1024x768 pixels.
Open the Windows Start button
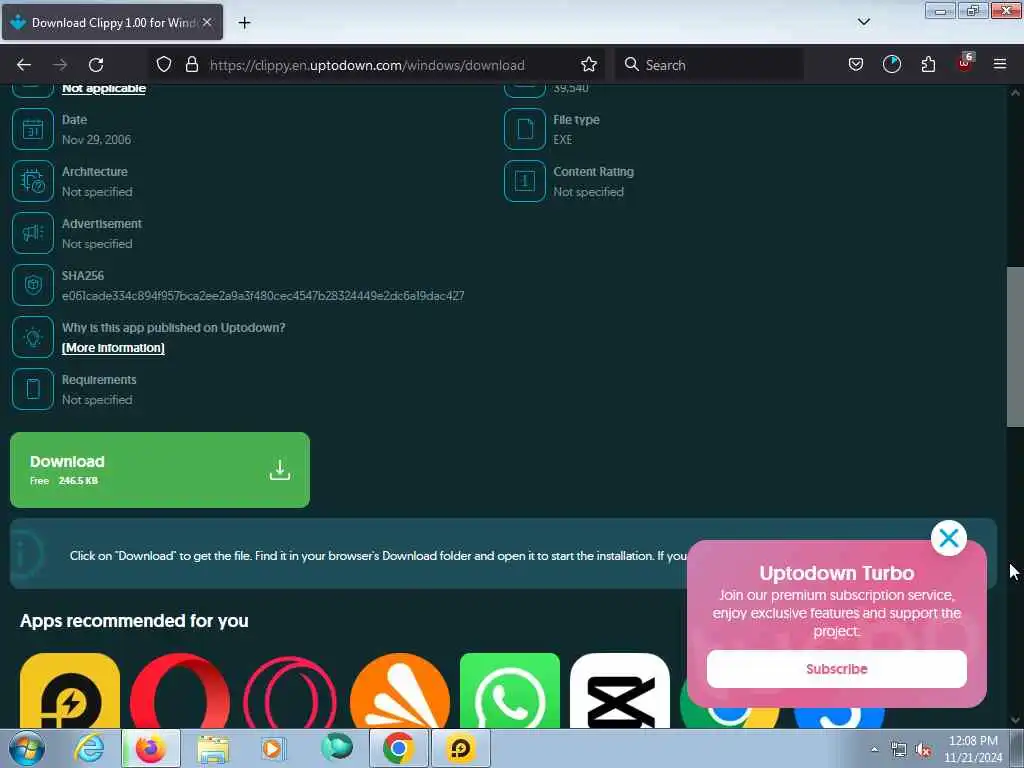[x=26, y=748]
